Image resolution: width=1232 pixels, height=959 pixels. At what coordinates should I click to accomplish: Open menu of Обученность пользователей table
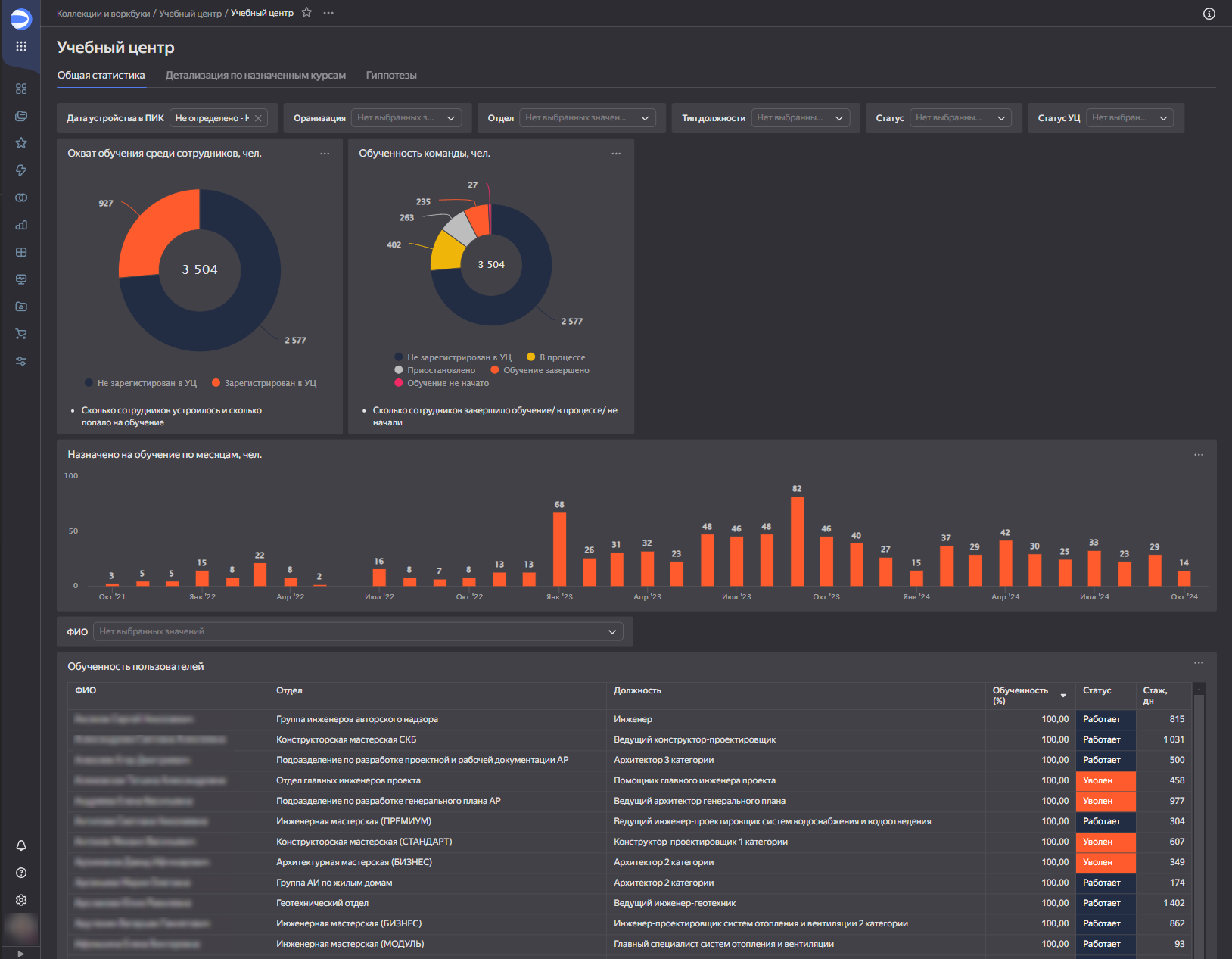1199,663
